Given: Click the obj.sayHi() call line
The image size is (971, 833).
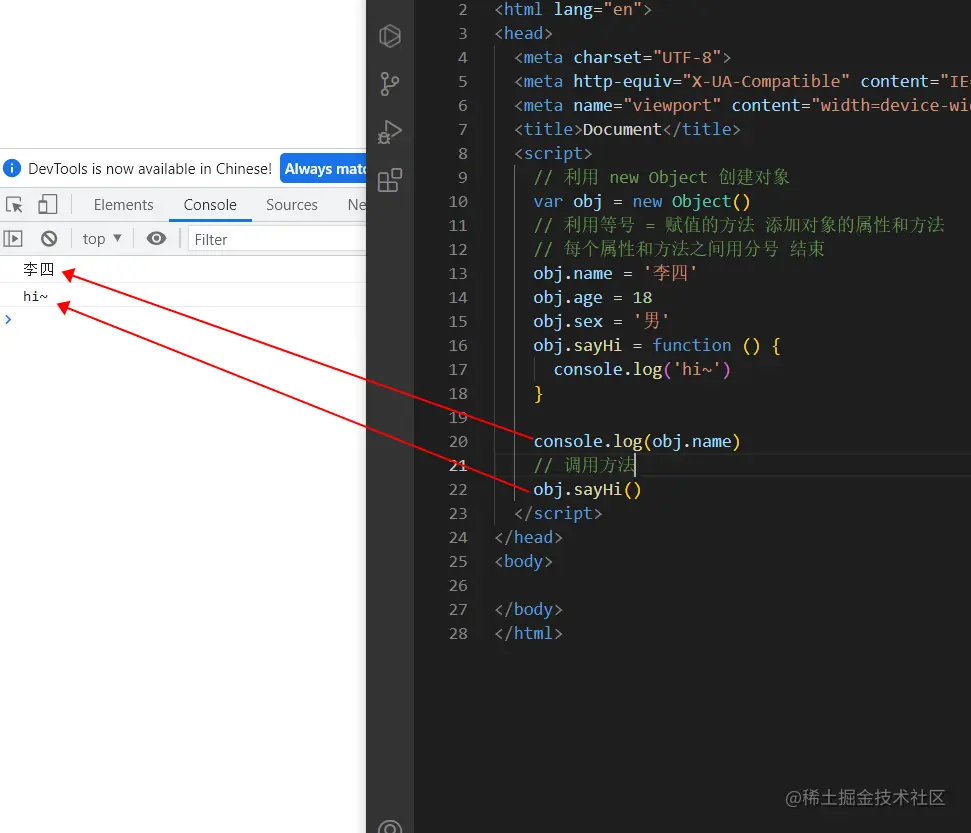Looking at the screenshot, I should pyautogui.click(x=587, y=490).
